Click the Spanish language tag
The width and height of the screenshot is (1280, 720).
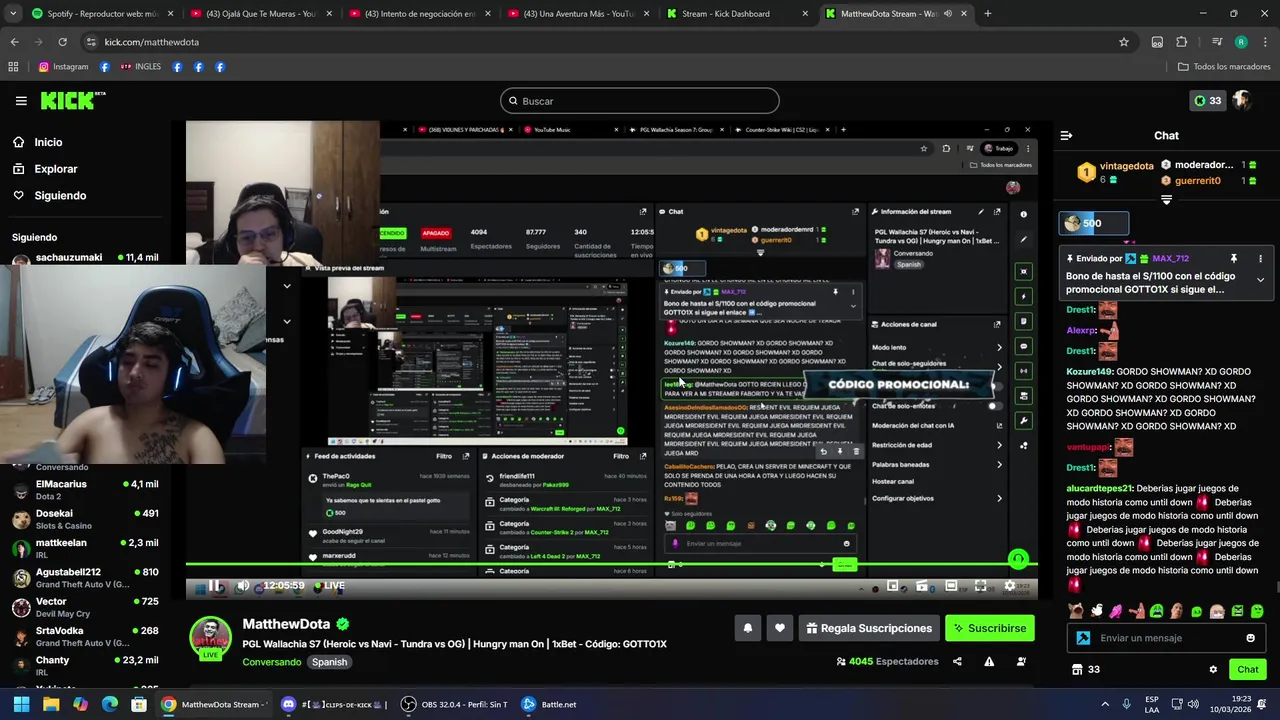(329, 662)
